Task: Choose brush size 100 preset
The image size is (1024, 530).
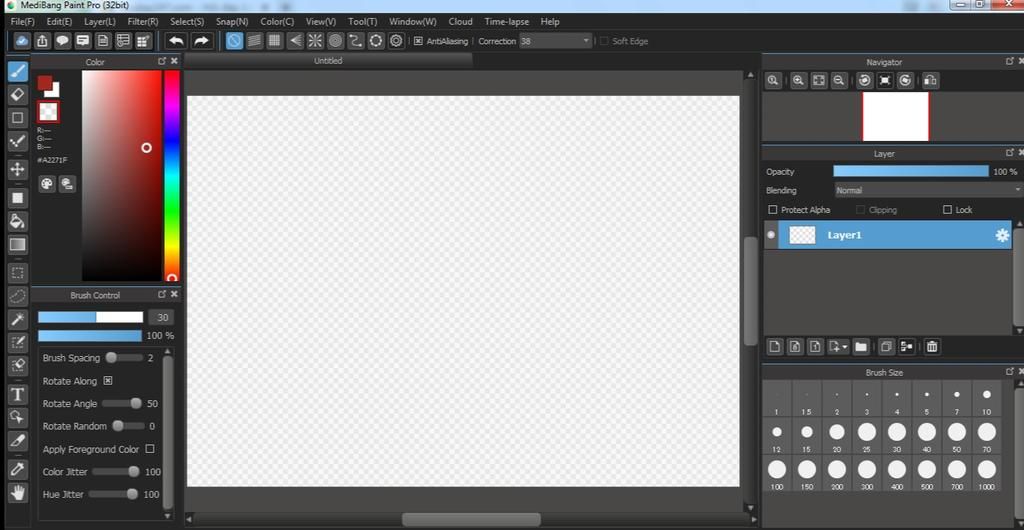Action: (776, 474)
